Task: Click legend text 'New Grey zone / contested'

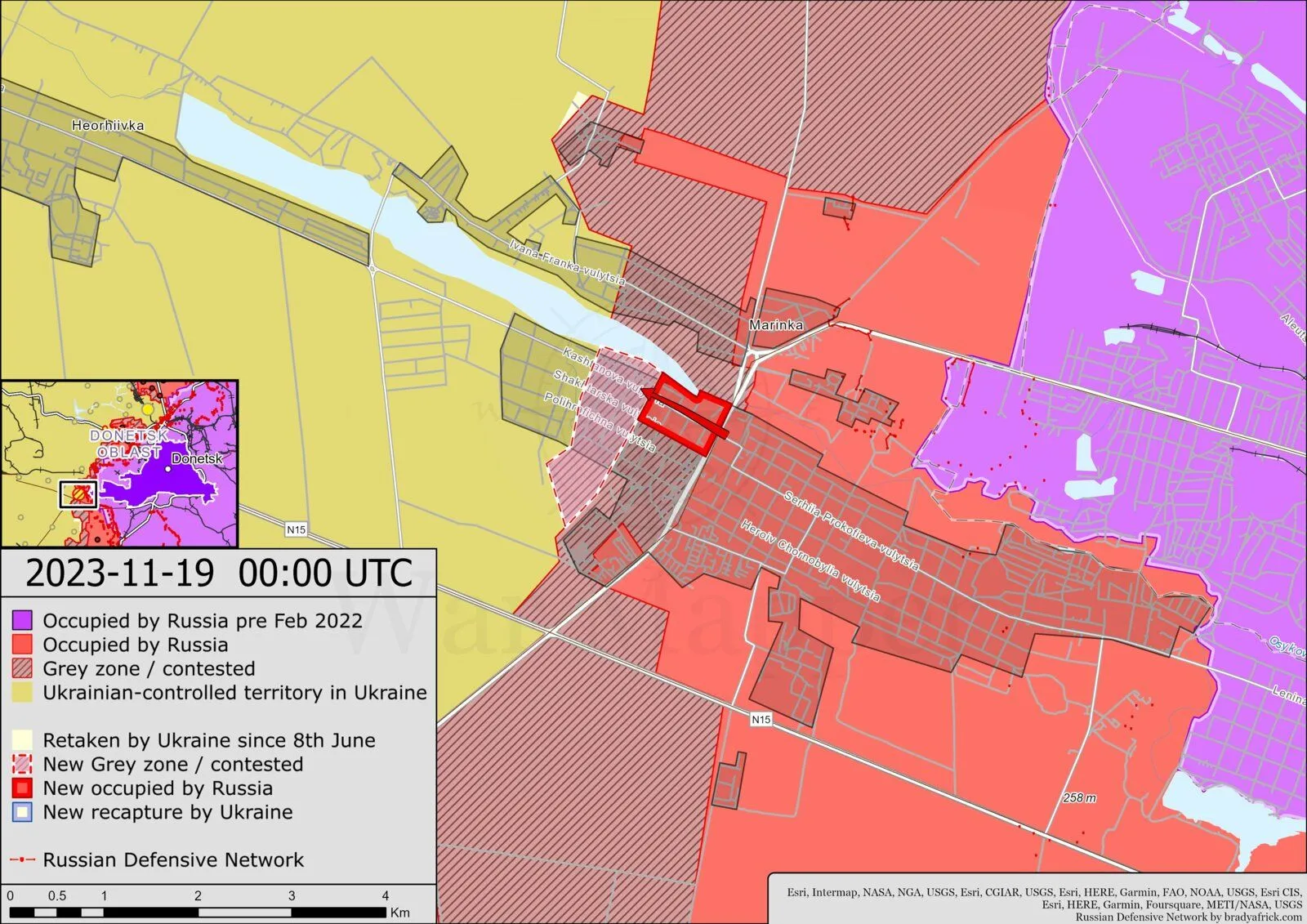Action: (173, 764)
